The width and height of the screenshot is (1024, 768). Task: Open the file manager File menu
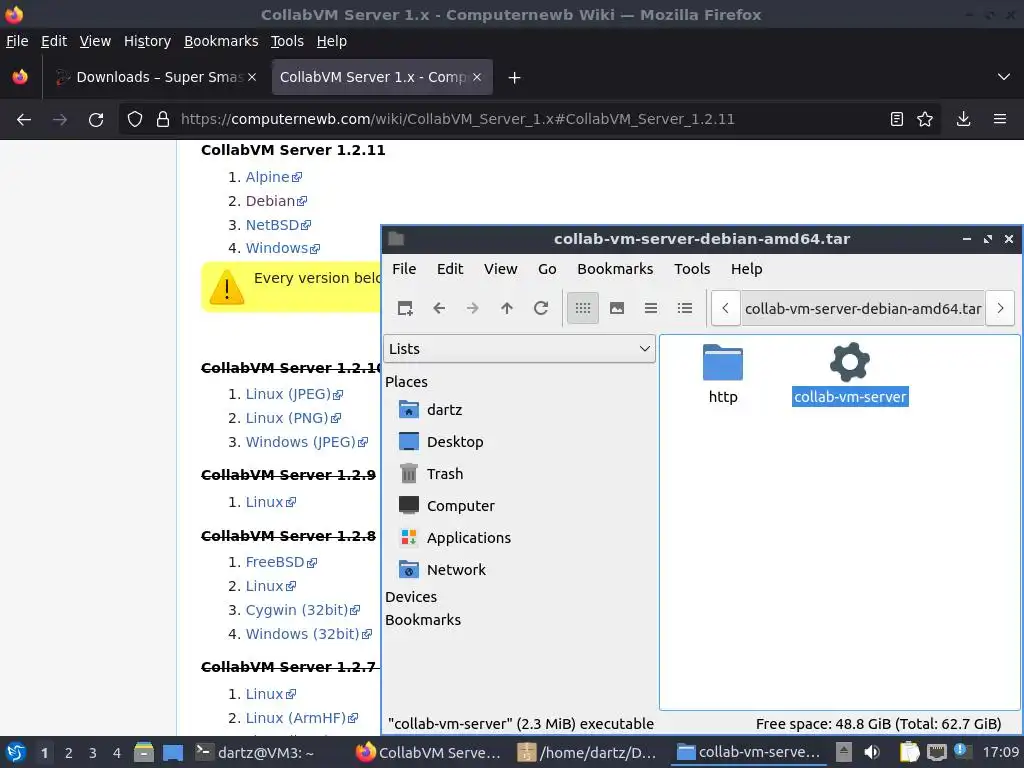(404, 269)
